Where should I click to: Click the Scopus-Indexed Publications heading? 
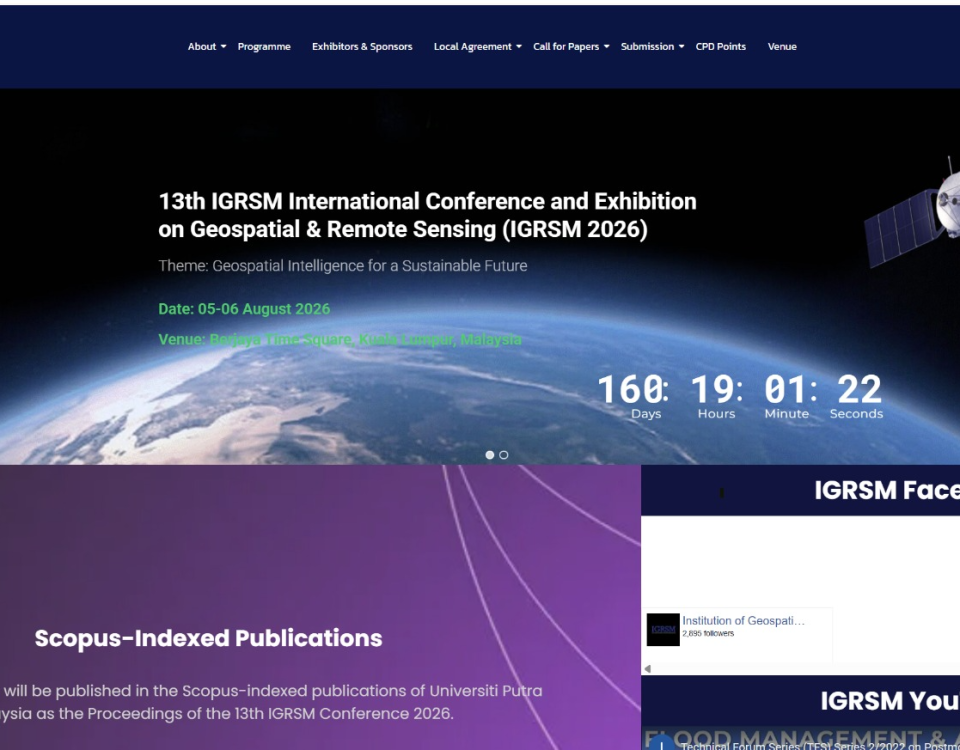(208, 638)
